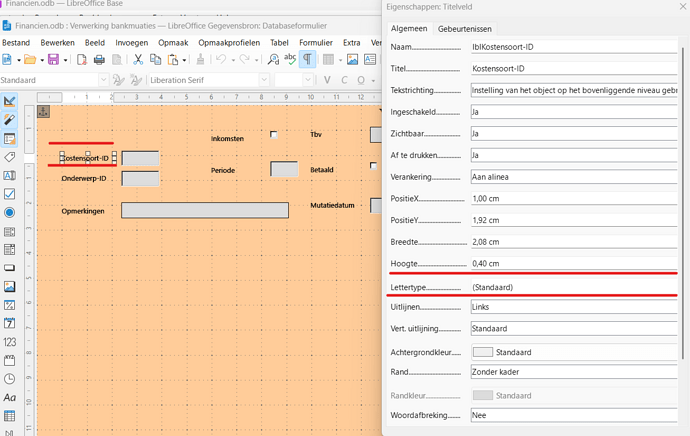Click the Titel field Kostensoort-ID
This screenshot has height=436, width=690.
574,68
